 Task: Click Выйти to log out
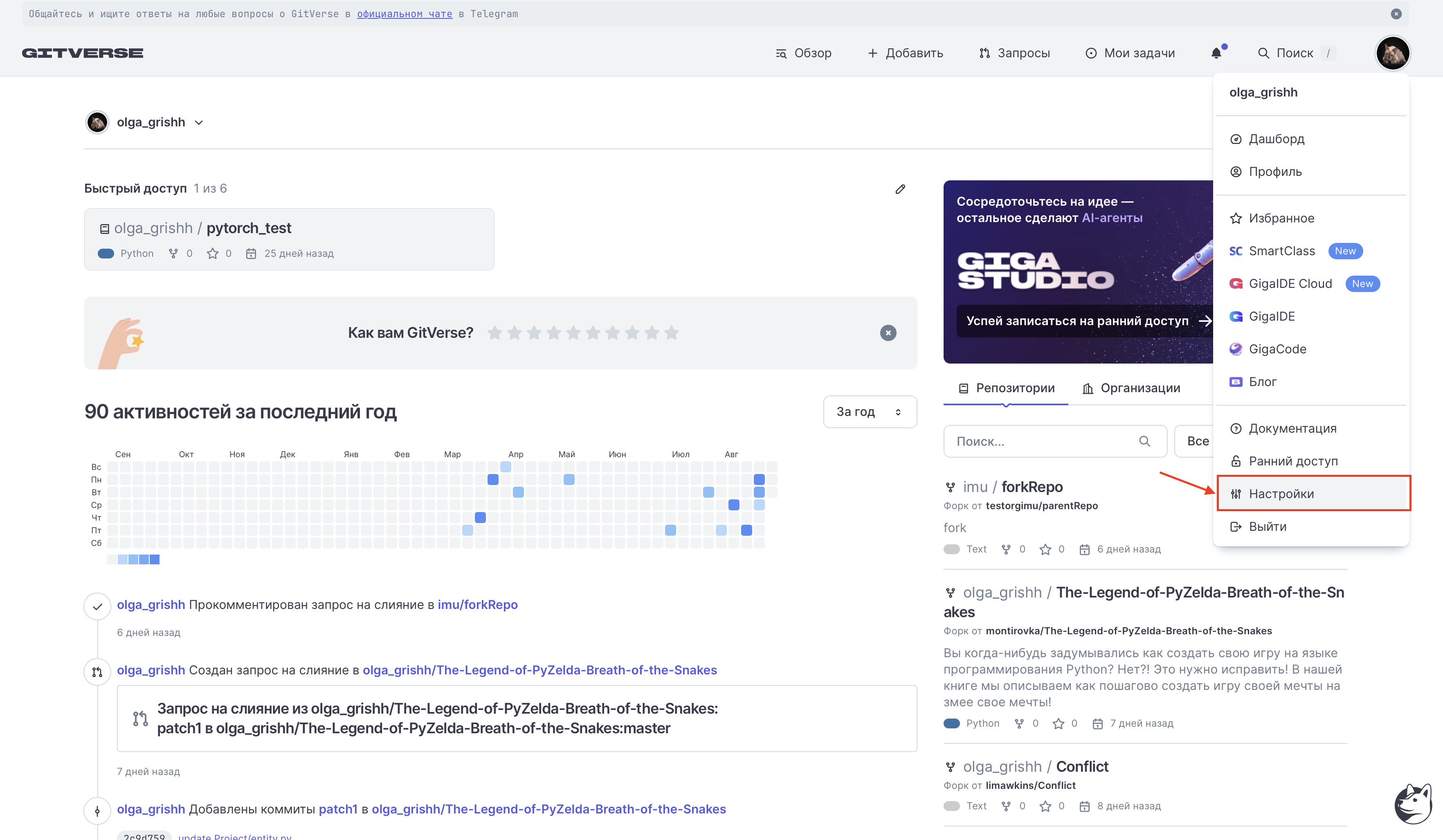pyautogui.click(x=1311, y=526)
